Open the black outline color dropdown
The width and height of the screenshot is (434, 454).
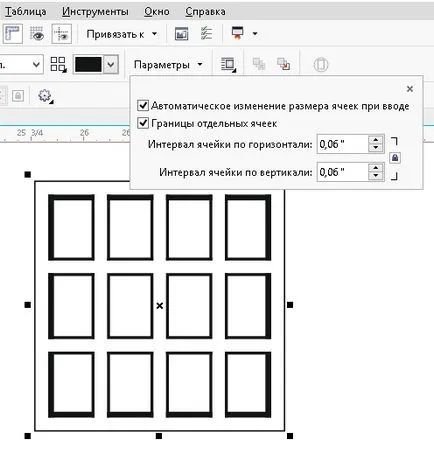click(x=111, y=64)
